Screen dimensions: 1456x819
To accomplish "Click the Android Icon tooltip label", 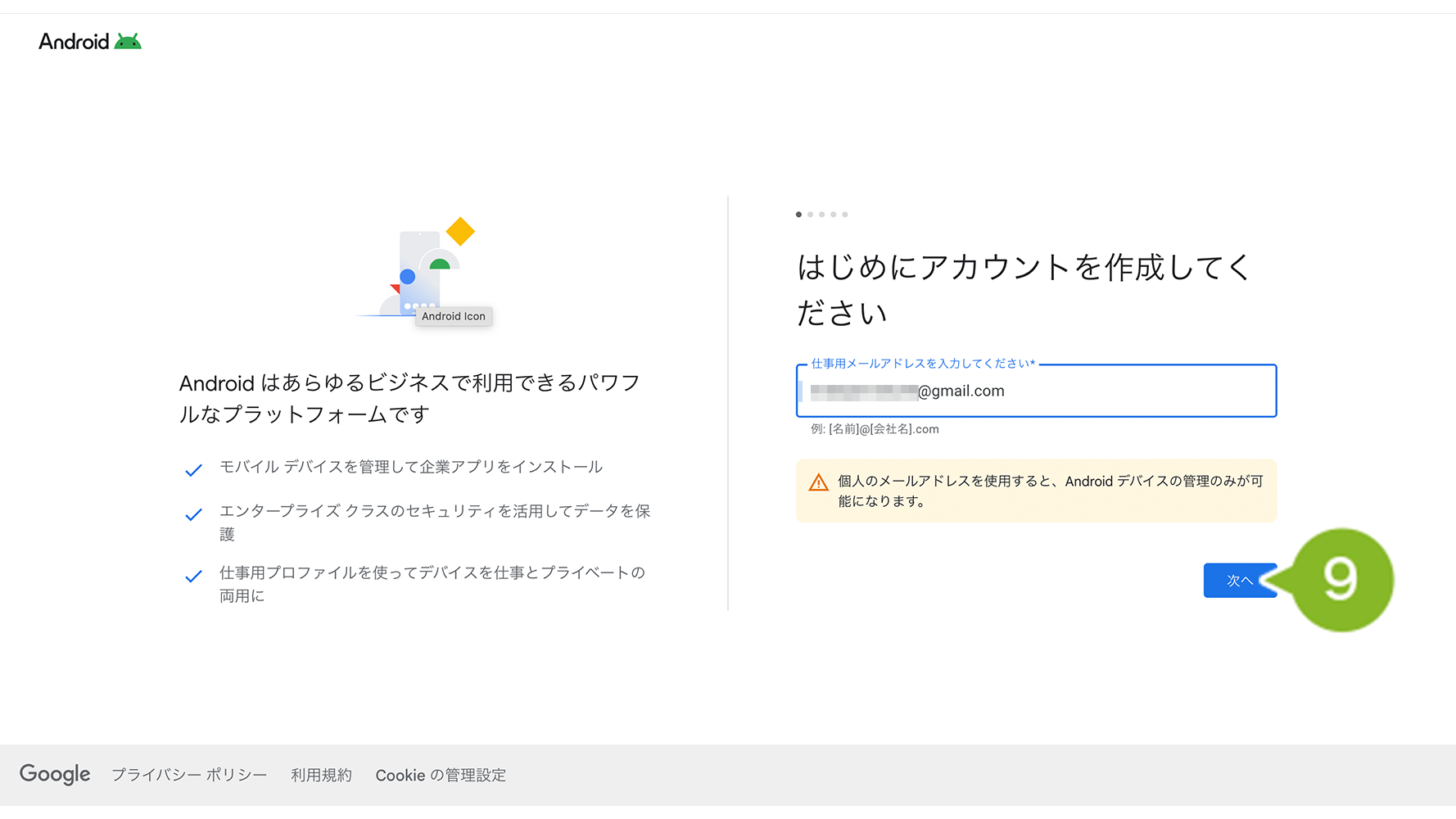I will [x=454, y=316].
